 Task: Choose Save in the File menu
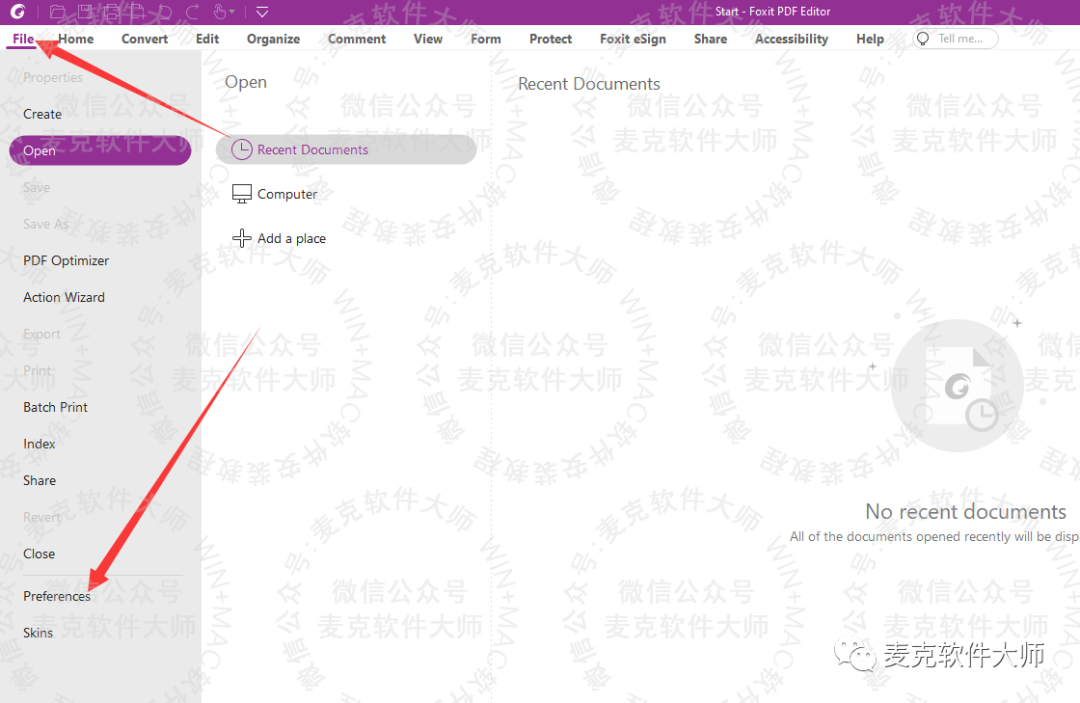(37, 187)
